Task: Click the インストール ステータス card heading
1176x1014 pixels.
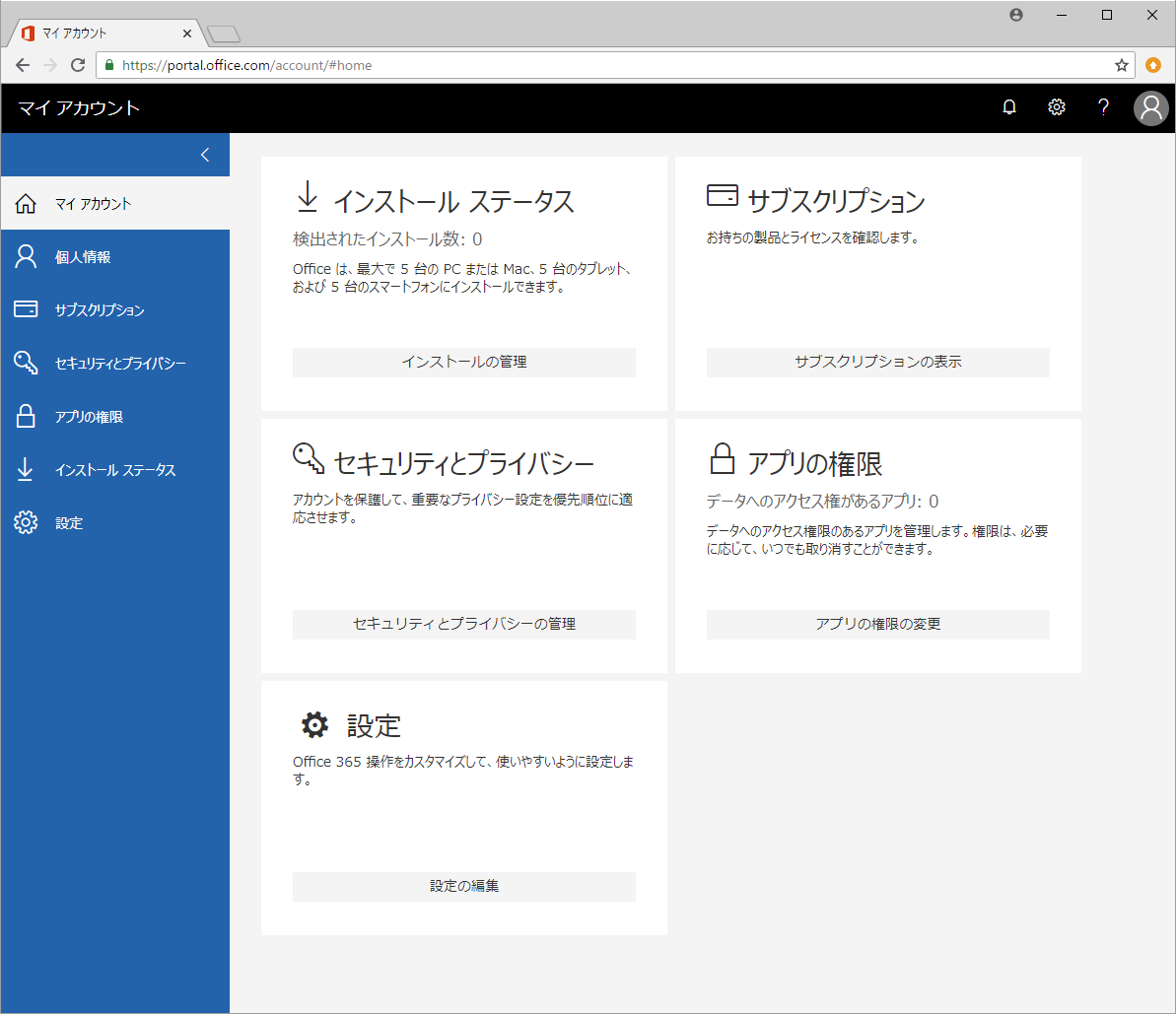Action: click(x=453, y=202)
